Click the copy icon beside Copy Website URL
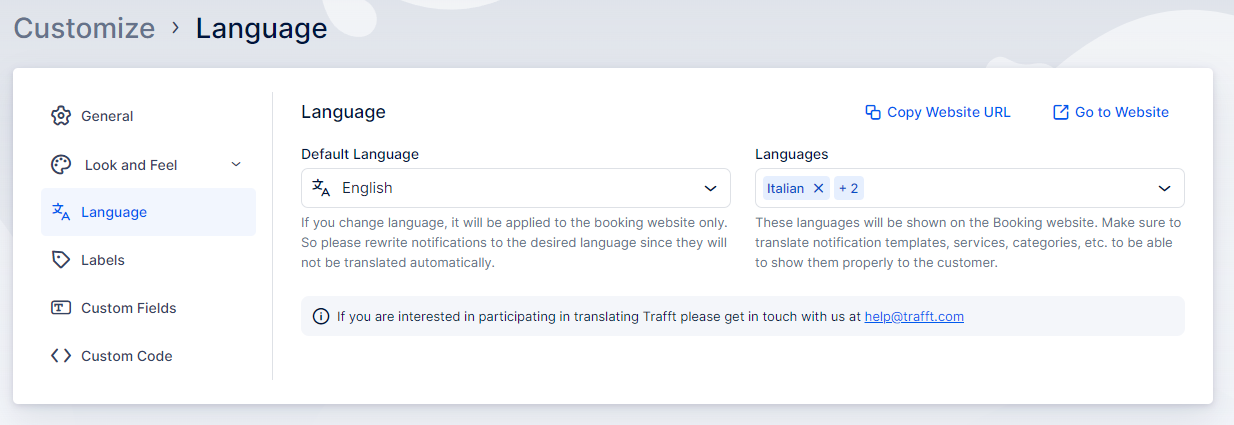The height and width of the screenshot is (425, 1234). 873,112
